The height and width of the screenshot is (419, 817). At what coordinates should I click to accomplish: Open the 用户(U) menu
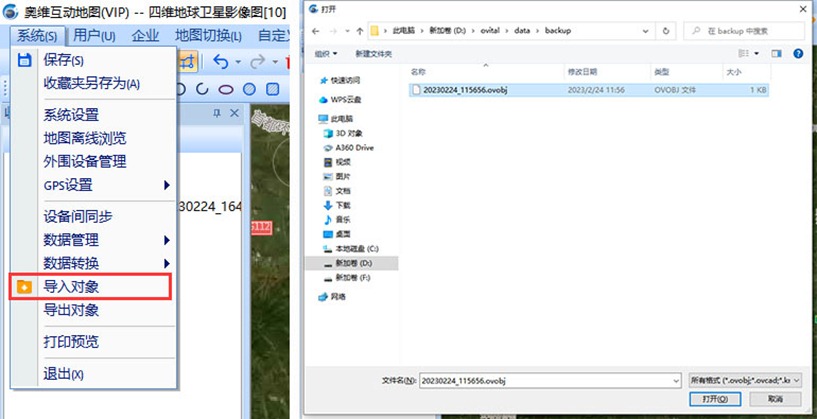(94, 36)
